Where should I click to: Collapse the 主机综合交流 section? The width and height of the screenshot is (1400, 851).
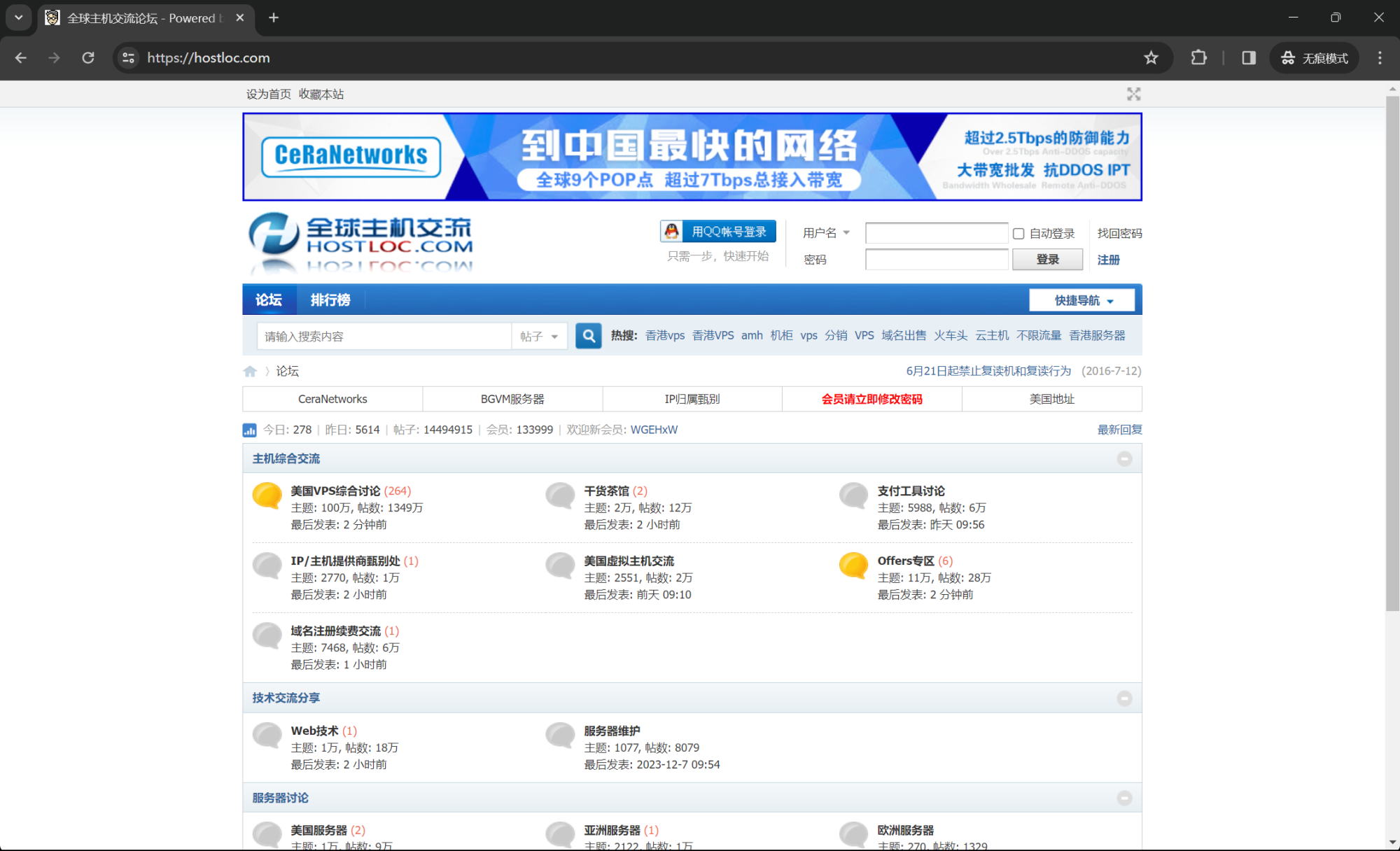tap(1125, 458)
